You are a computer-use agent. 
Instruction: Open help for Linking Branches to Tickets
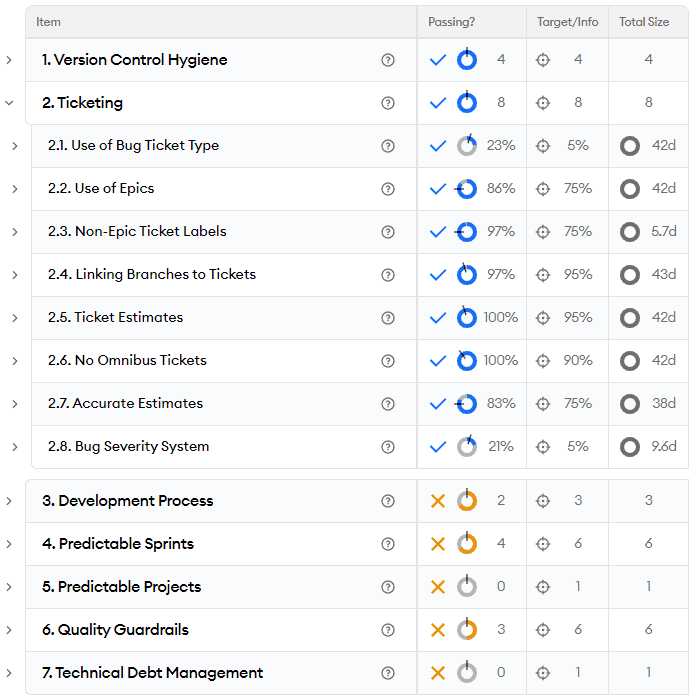(388, 275)
